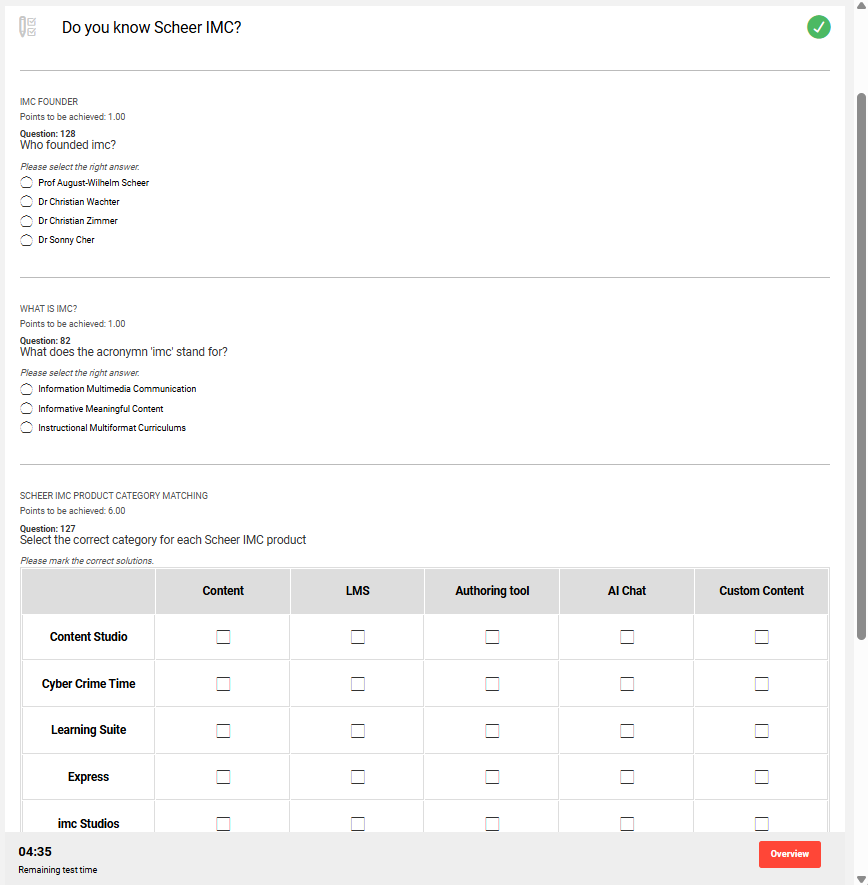
Task: Tick Learning Suite under AI Chat
Action: 627,730
